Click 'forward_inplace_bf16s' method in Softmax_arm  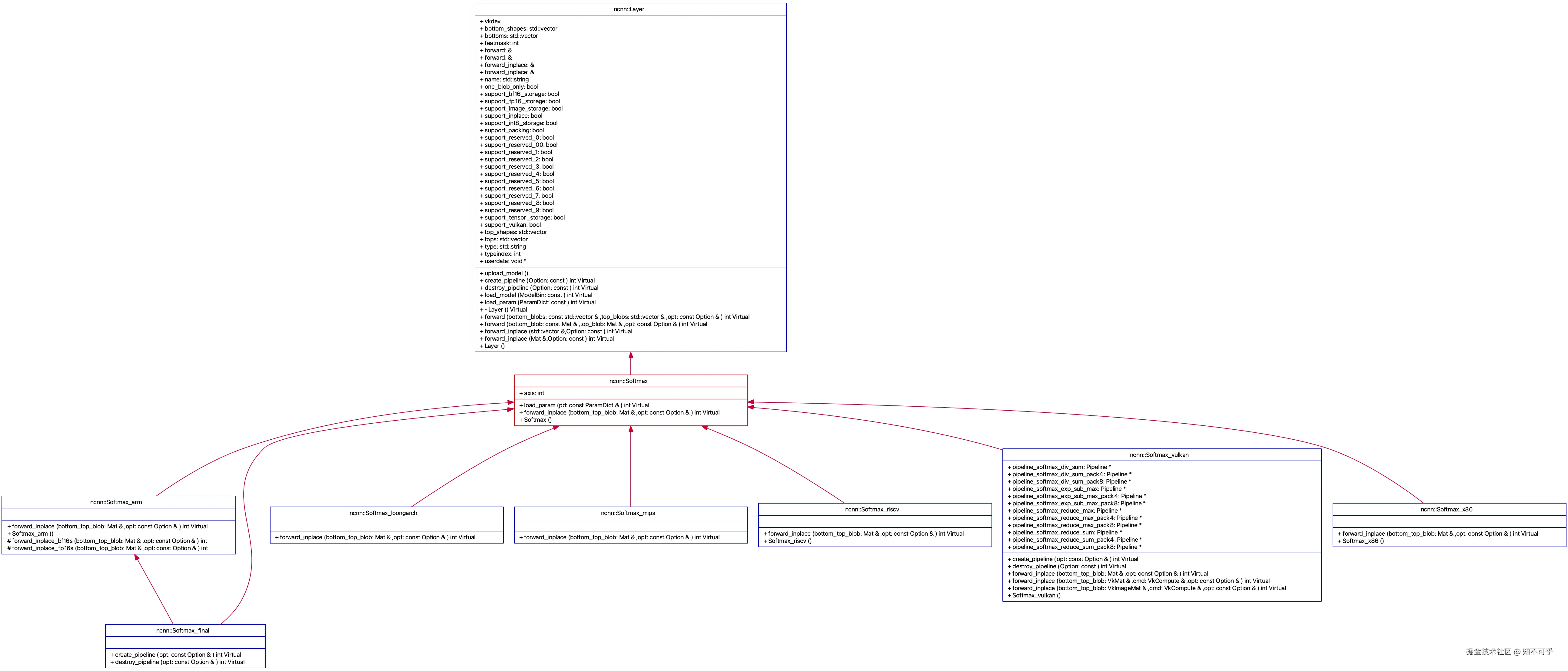tap(107, 541)
